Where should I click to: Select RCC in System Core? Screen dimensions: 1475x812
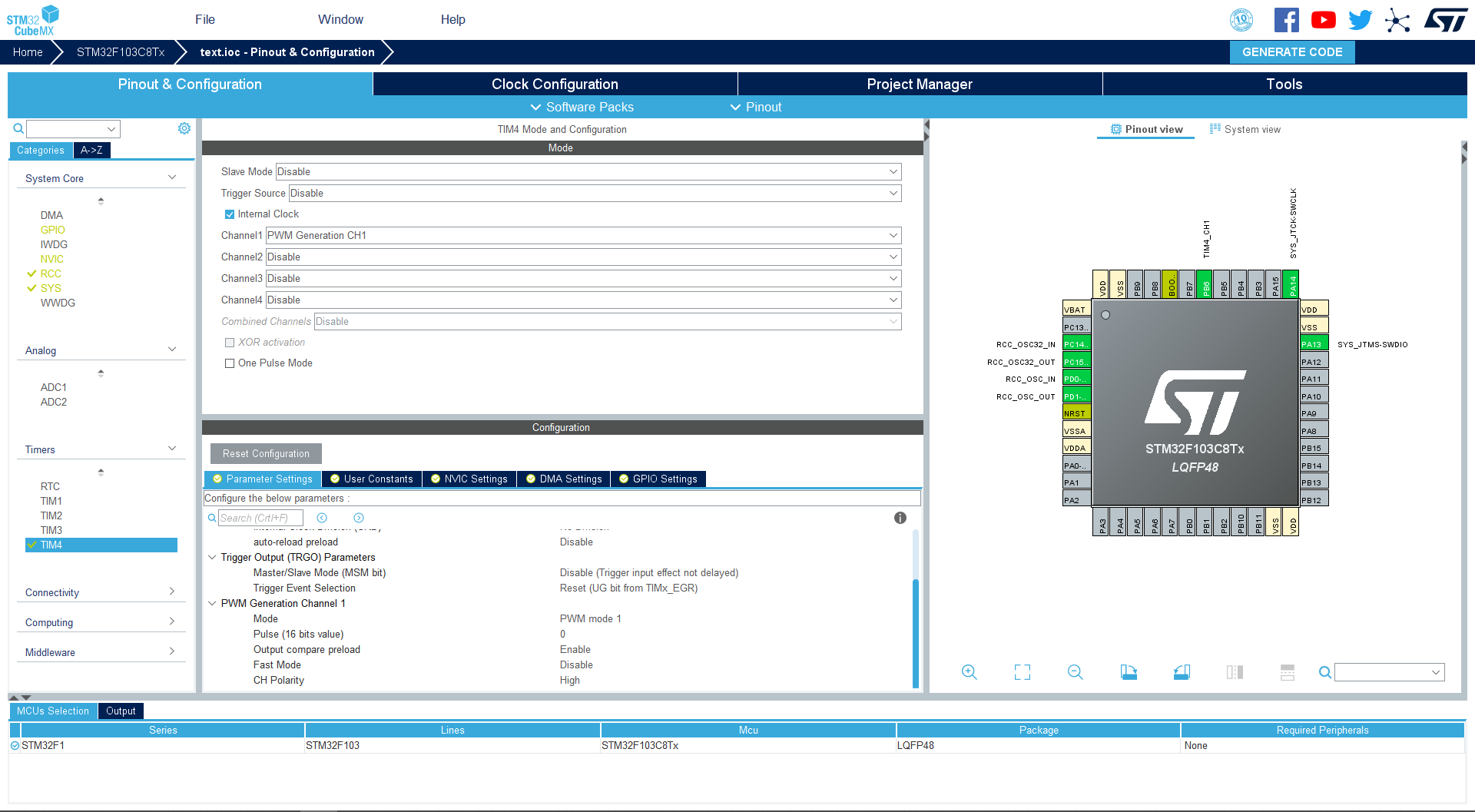coord(51,273)
